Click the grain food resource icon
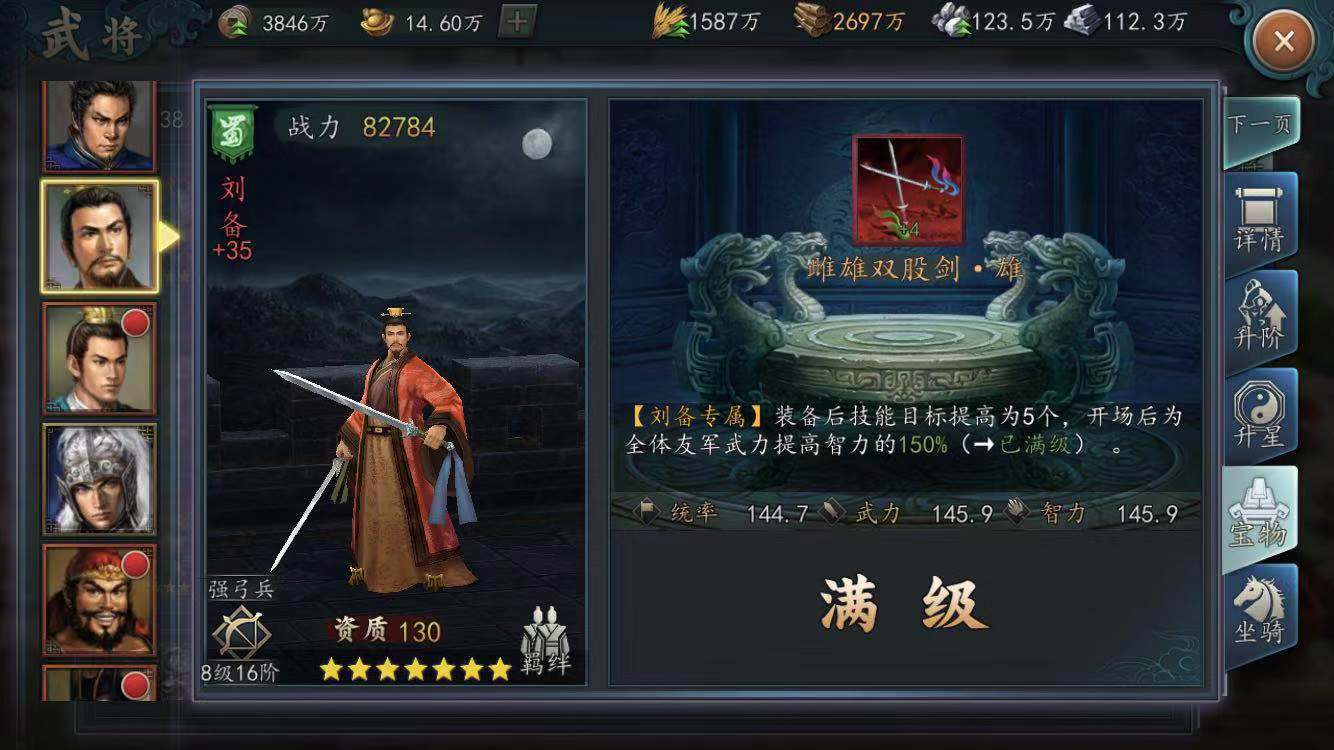1334x750 pixels. (x=669, y=22)
